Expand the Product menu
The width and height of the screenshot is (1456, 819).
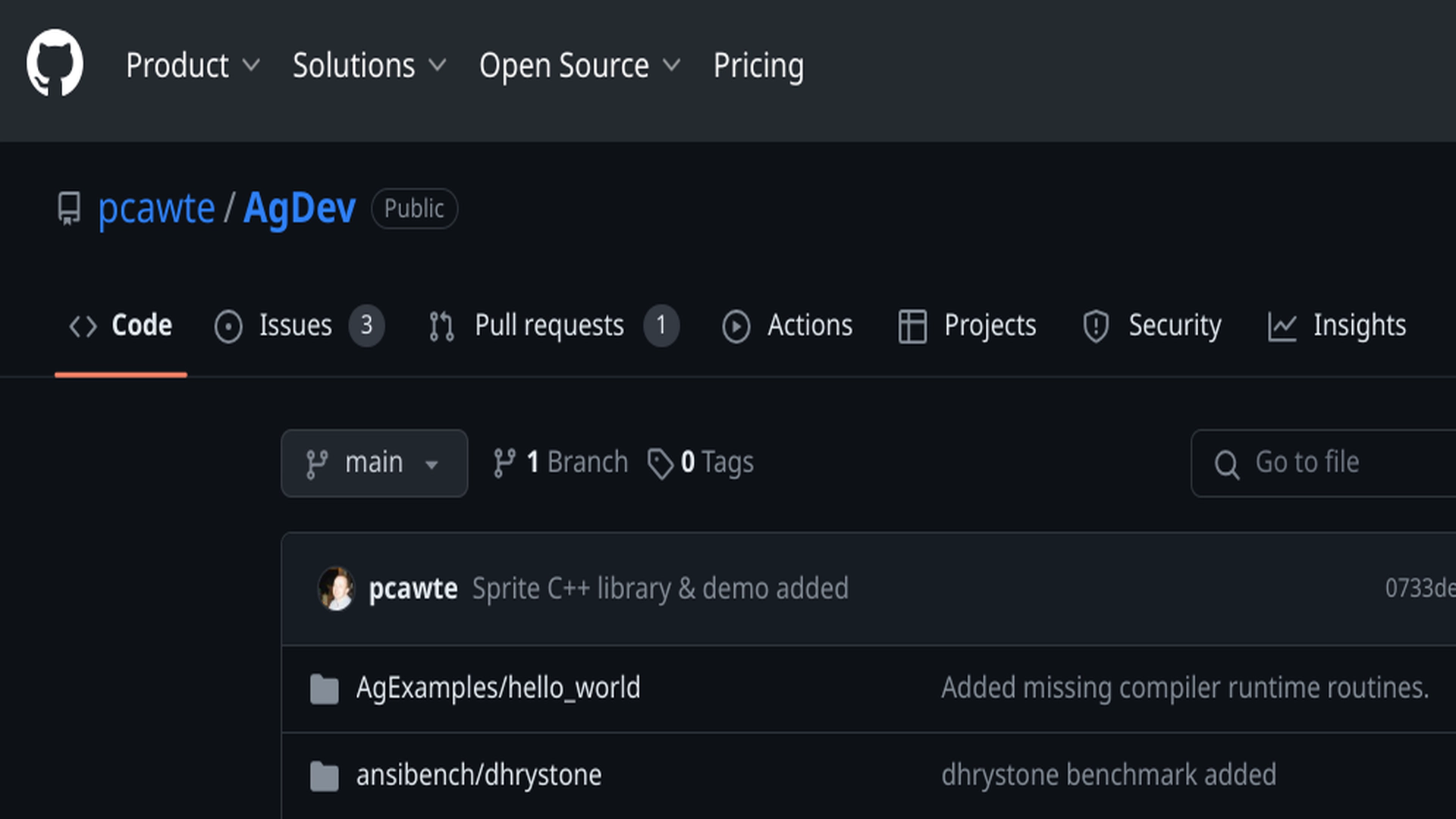193,66
